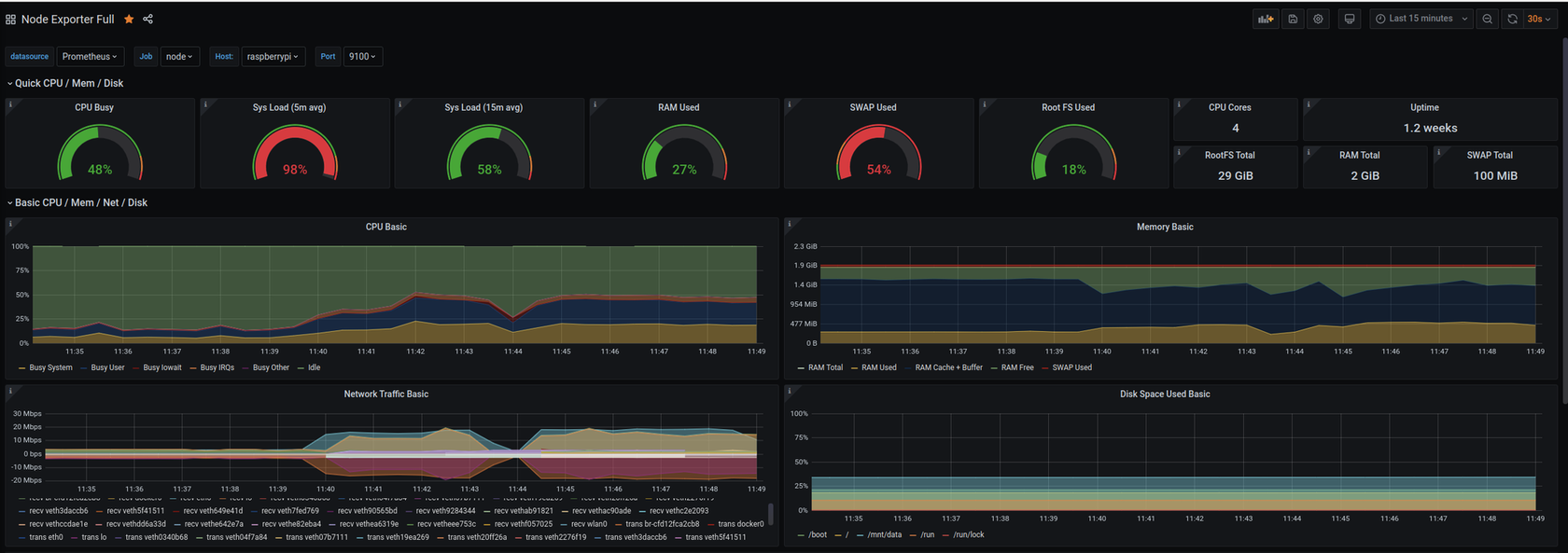Collapse Basic CPU / Mem / Net / Disk row

click(77, 202)
